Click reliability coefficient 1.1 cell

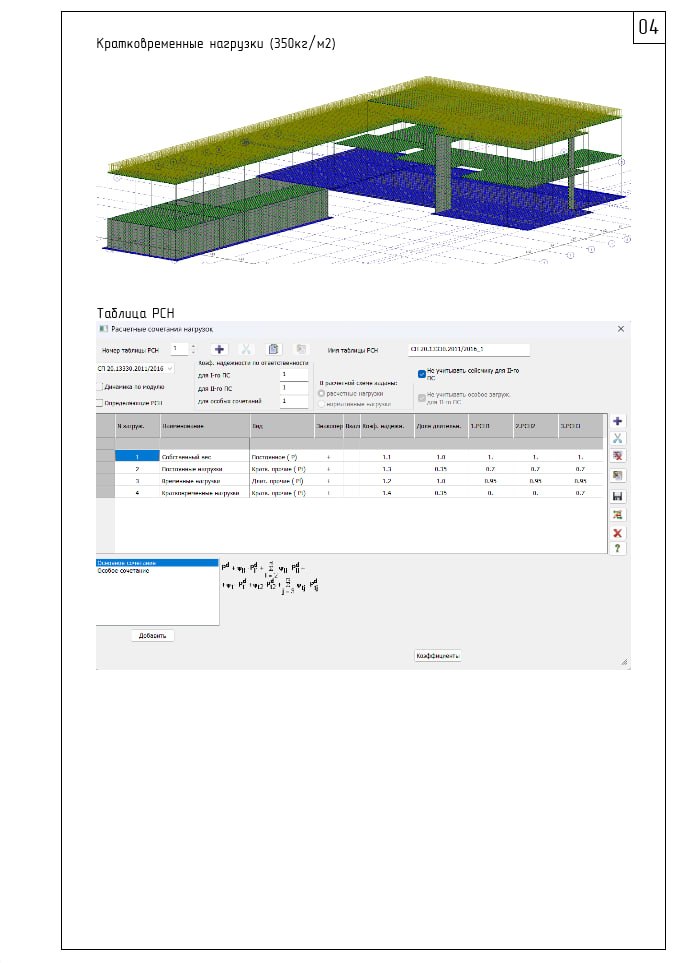pyautogui.click(x=387, y=457)
